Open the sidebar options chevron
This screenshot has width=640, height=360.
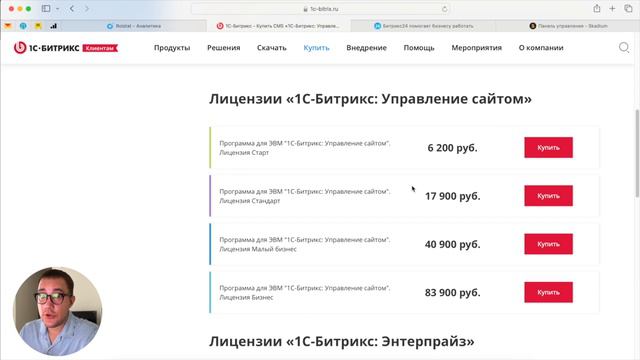click(58, 9)
